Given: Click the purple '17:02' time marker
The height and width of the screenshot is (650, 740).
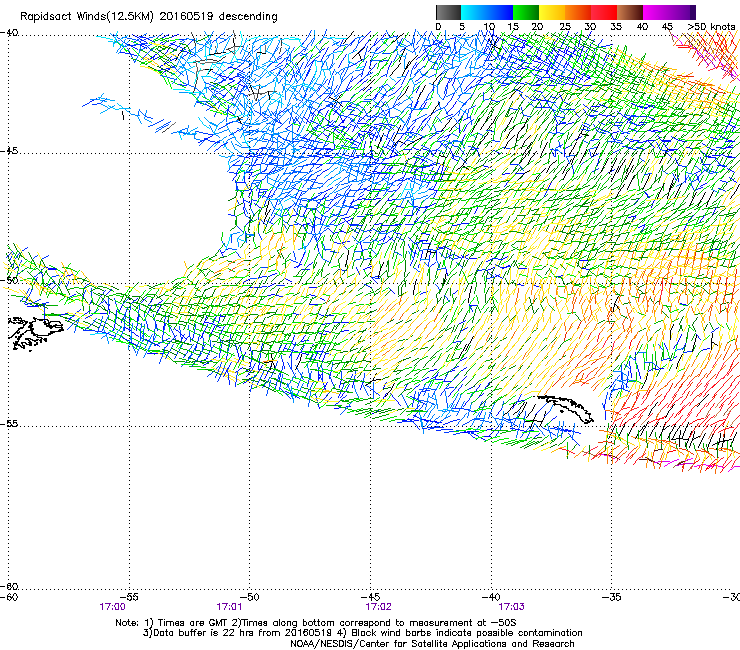Looking at the screenshot, I should pos(378,607).
